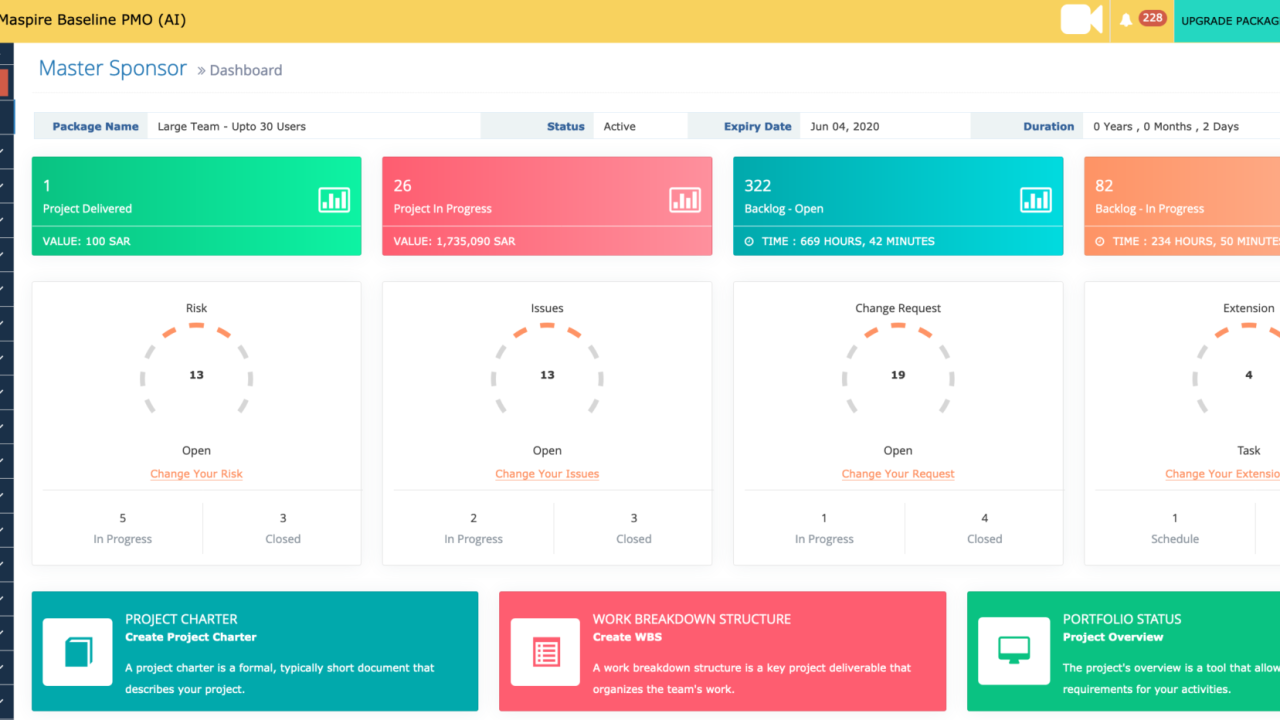1280x720 pixels.
Task: Click the 'Maspire Baseline PMO (AI)' title
Action: (93, 19)
